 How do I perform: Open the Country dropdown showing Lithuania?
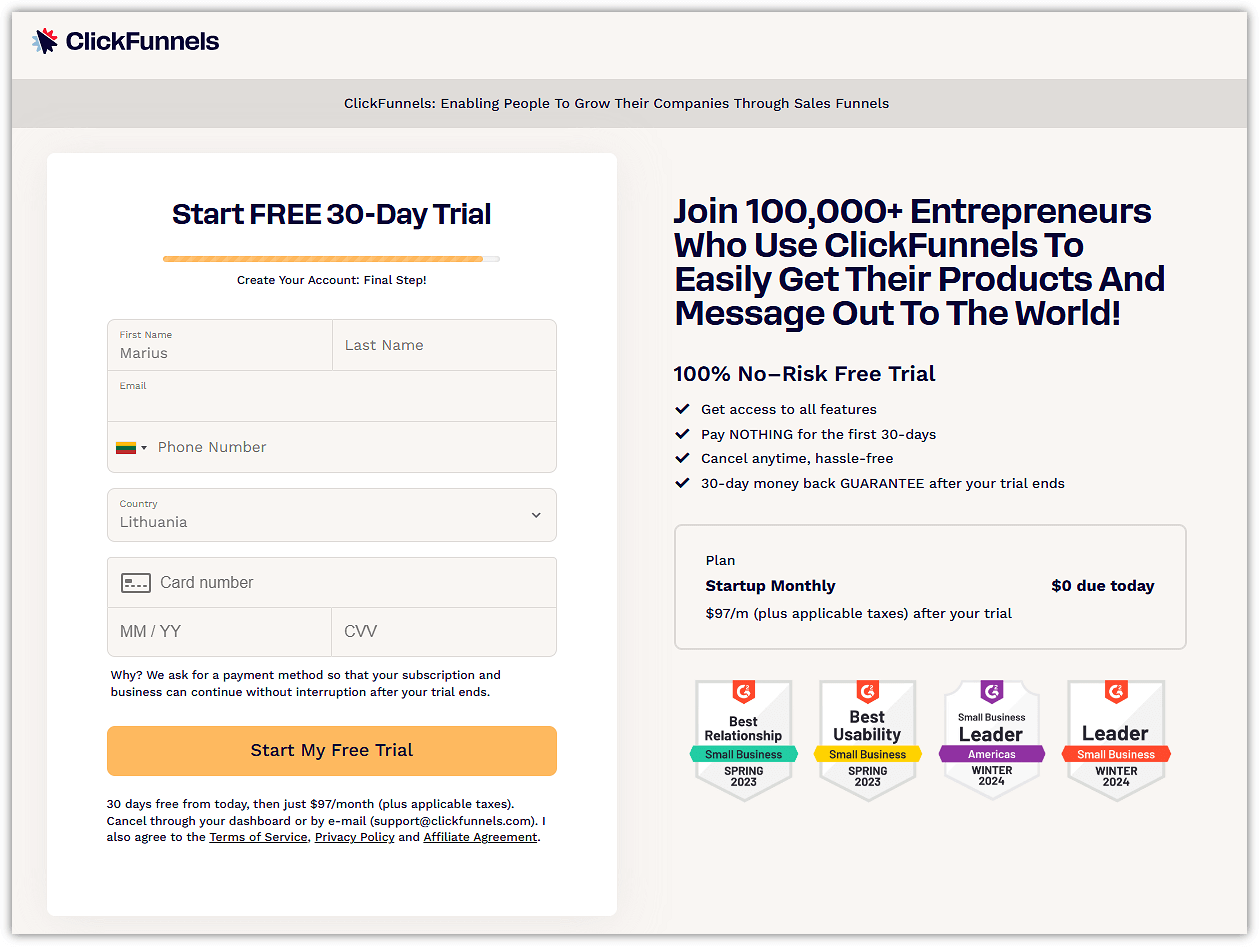(x=331, y=515)
